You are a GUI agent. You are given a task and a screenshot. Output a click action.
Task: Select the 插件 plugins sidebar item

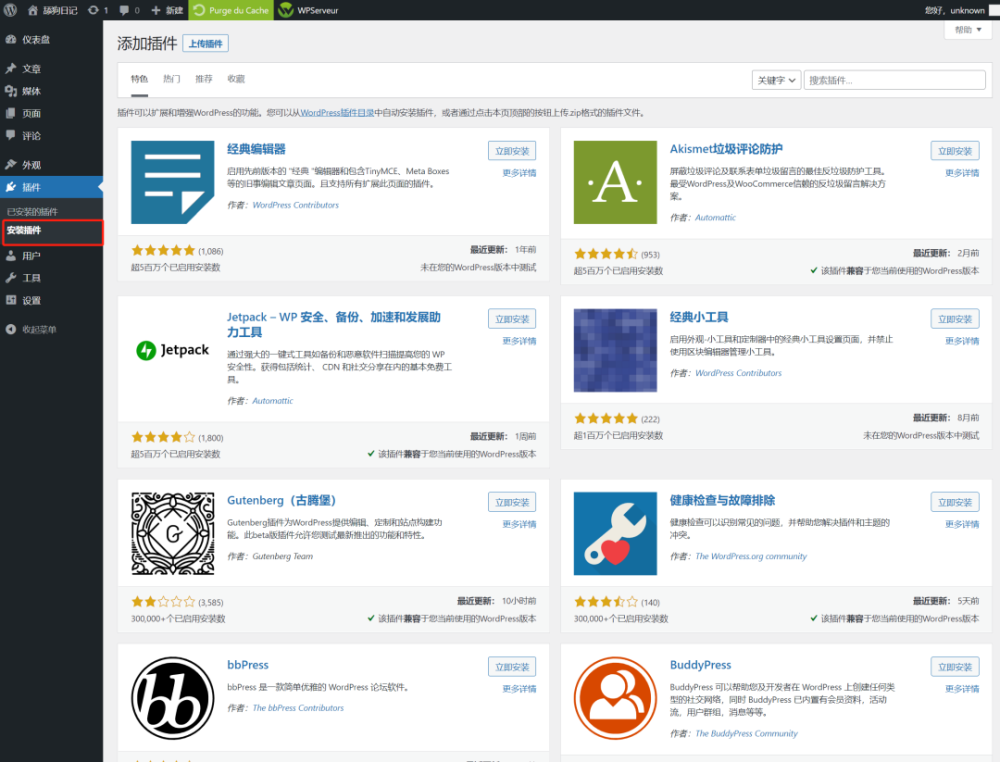point(51,187)
